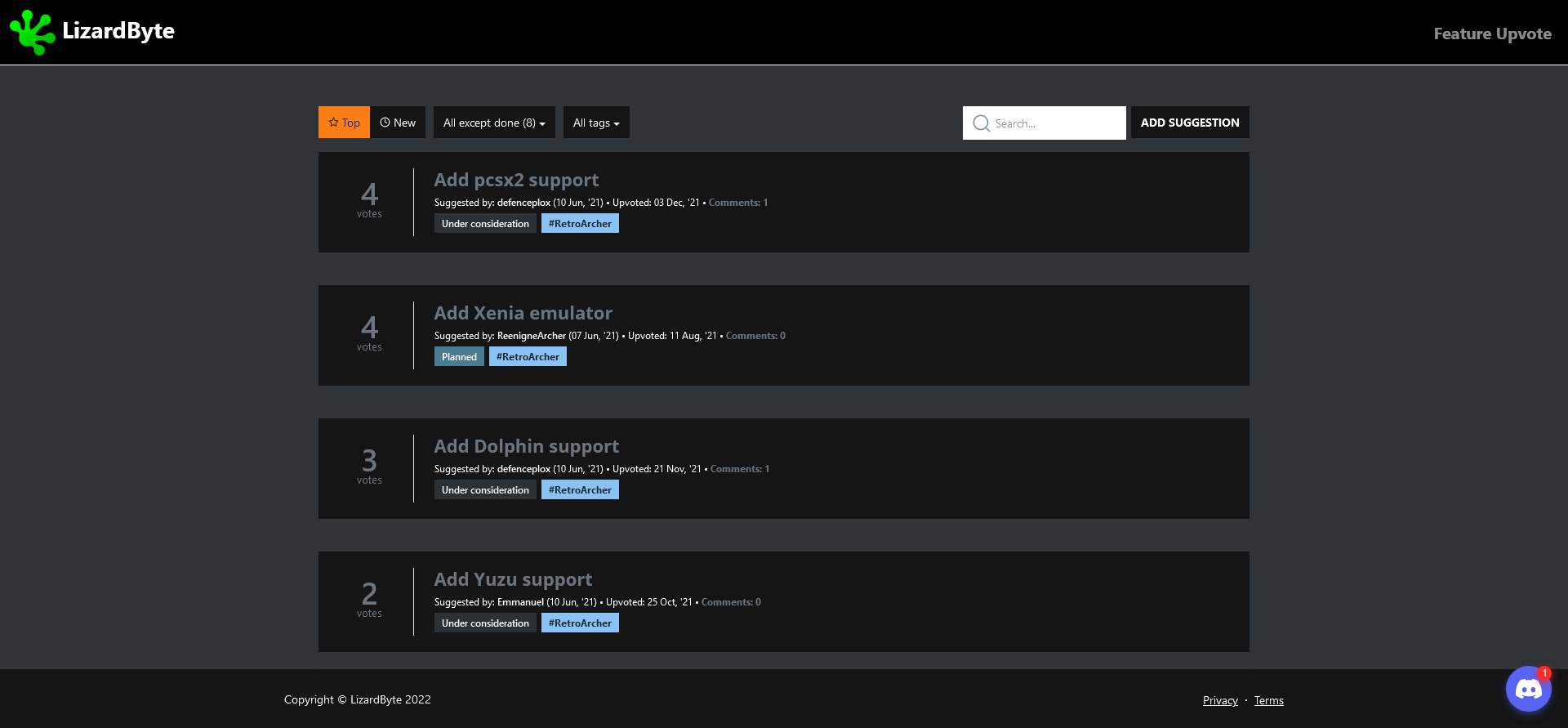Click the search magnifier icon
The height and width of the screenshot is (728, 1568).
tap(981, 123)
